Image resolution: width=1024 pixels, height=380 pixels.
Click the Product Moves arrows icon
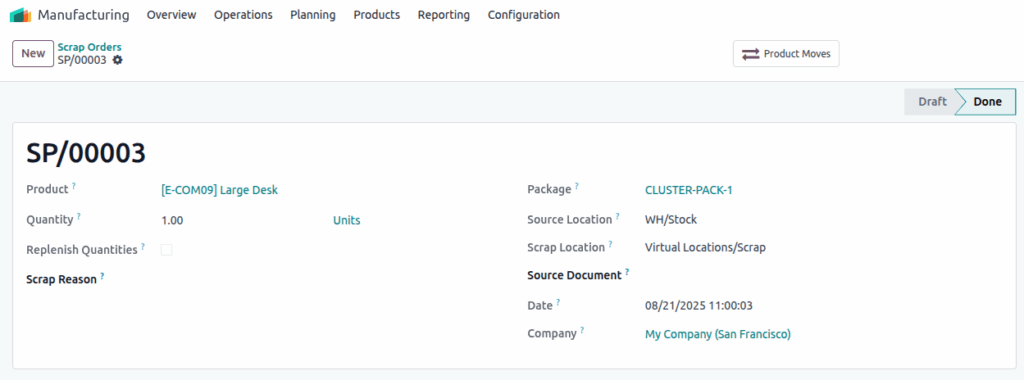tap(751, 54)
